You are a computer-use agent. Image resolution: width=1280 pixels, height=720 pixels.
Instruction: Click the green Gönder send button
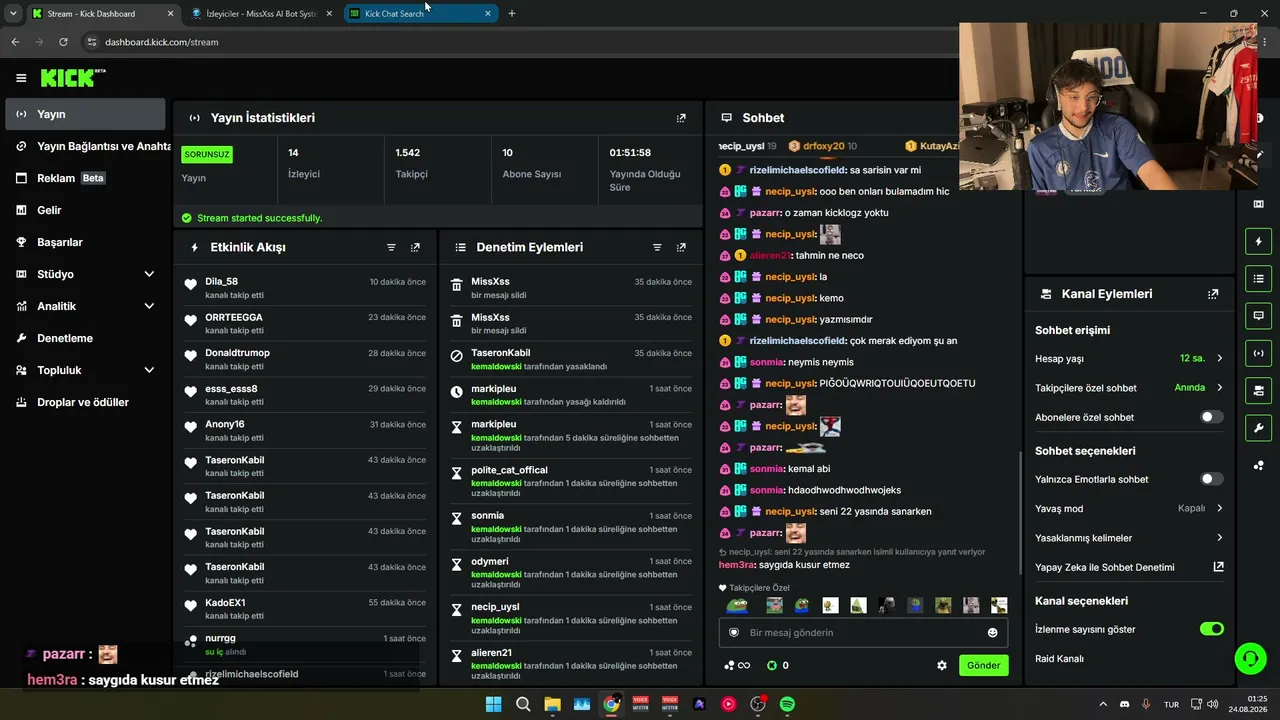click(x=983, y=665)
